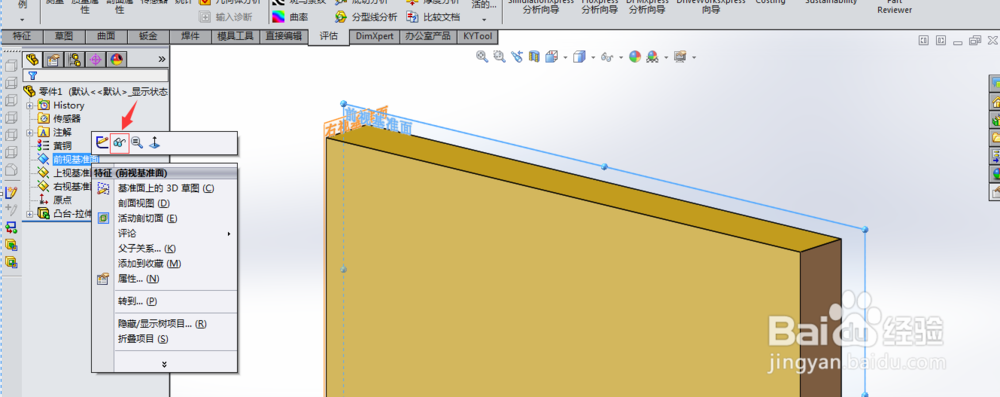The width and height of the screenshot is (1000, 397).
Task: Expand the 凸台-拉伸 feature node
Action: click(x=29, y=213)
